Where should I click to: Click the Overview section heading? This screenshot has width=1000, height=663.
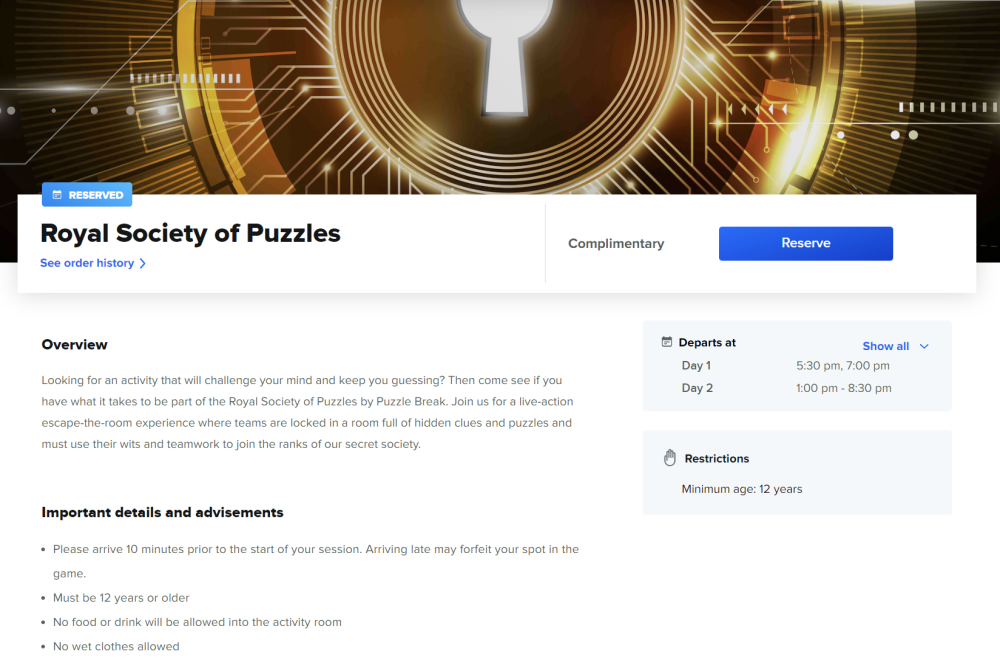[75, 344]
